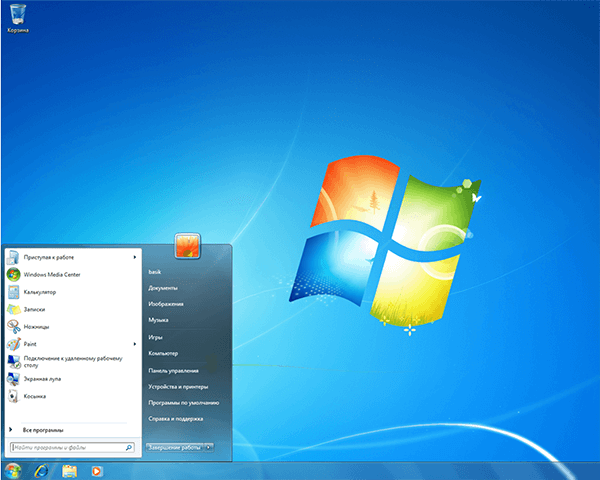This screenshot has height=480, width=600.
Task: Open the basik user folder
Action: [155, 272]
